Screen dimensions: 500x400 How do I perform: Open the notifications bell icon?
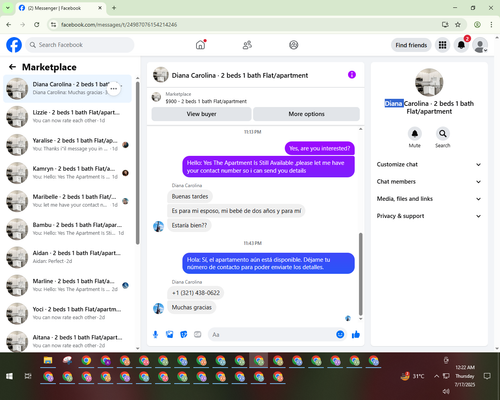tap(461, 45)
